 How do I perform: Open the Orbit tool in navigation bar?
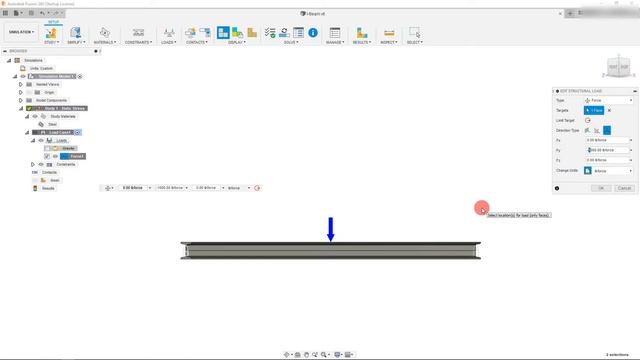click(287, 355)
